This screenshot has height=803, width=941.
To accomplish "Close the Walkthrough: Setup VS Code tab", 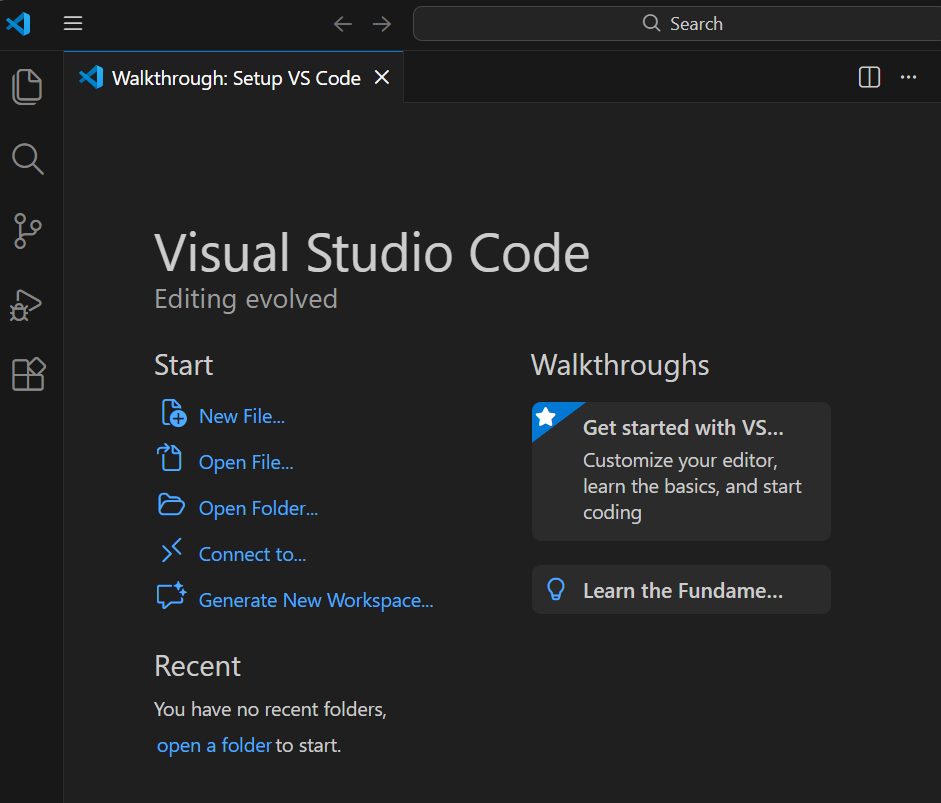I will (381, 78).
